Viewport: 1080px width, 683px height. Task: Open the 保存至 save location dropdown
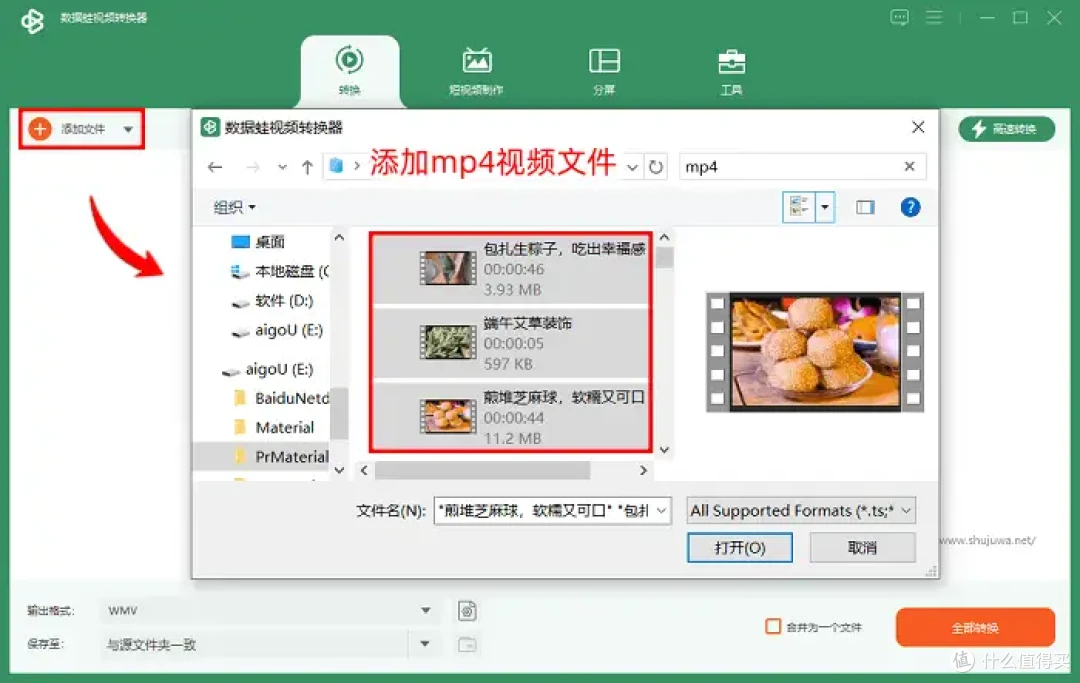click(270, 644)
